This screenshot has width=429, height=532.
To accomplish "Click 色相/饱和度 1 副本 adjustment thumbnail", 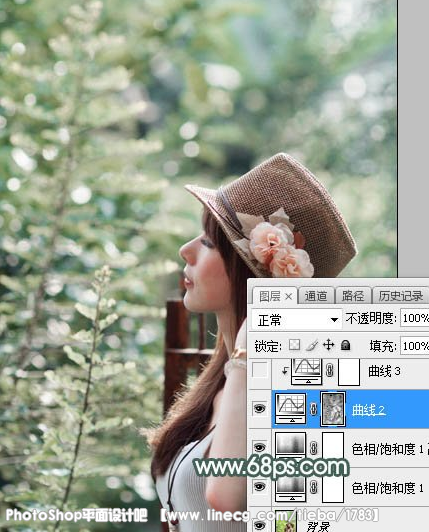I will (291, 445).
